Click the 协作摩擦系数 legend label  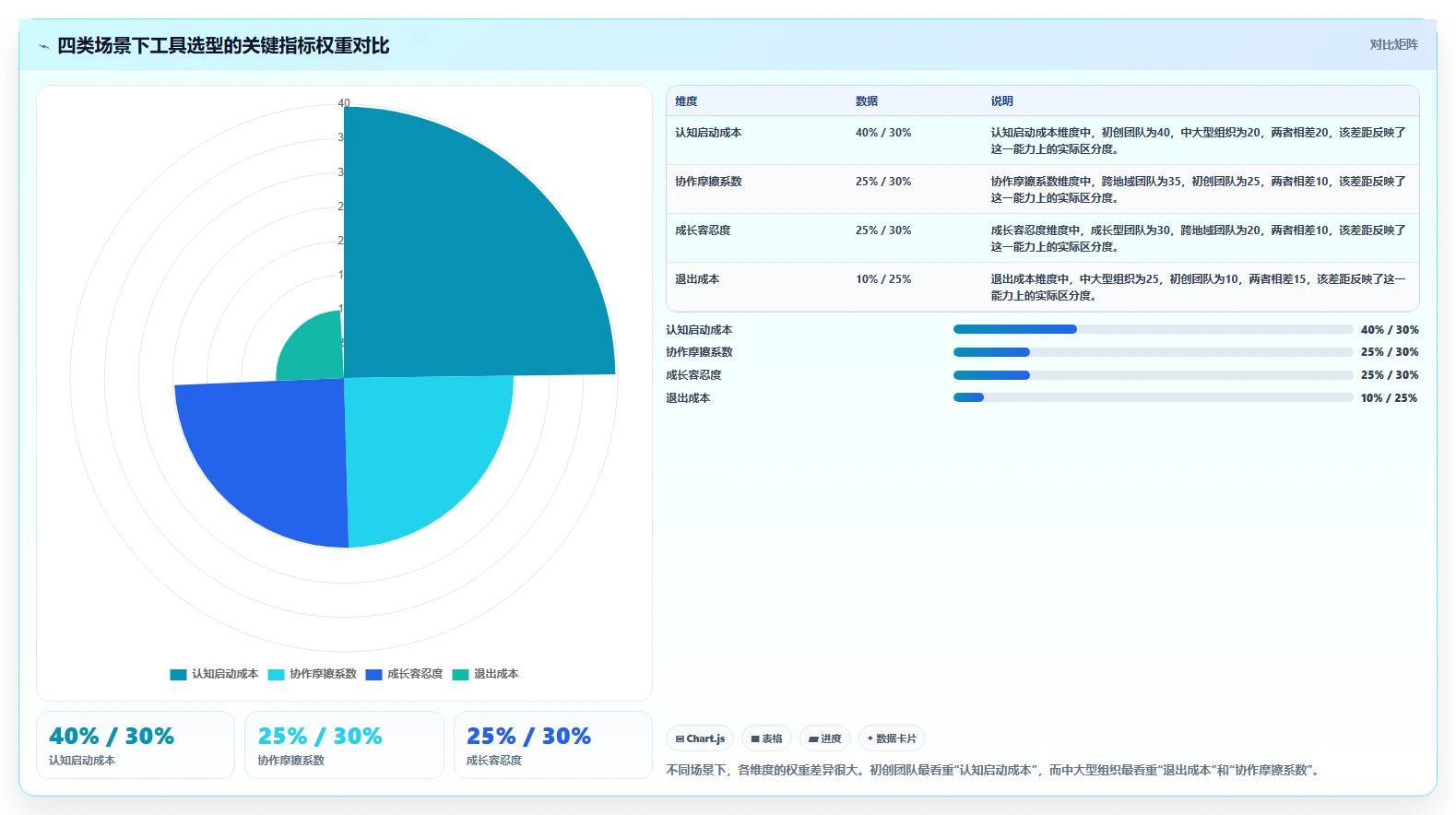point(323,674)
